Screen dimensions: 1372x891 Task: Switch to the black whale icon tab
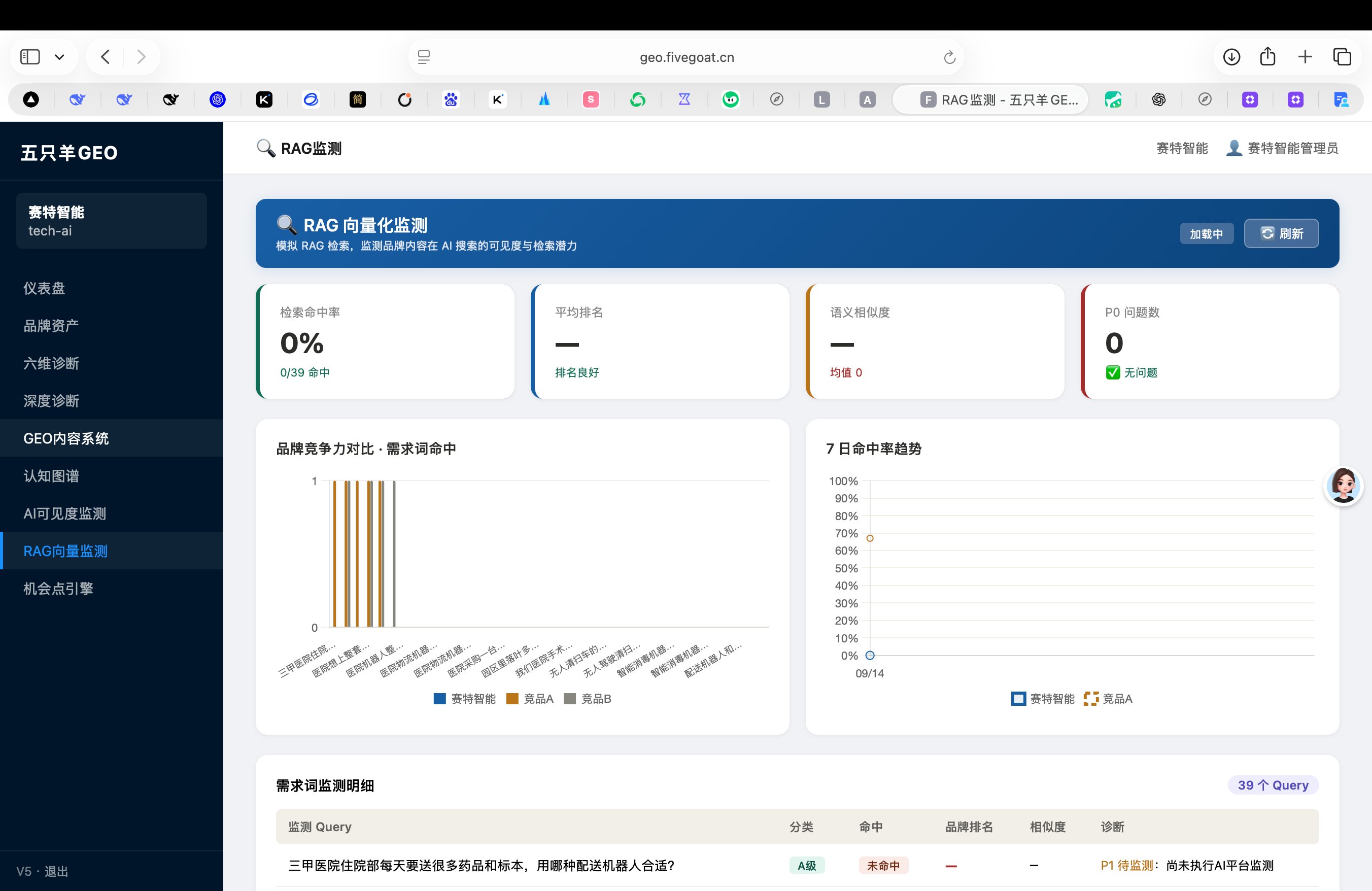click(x=170, y=99)
